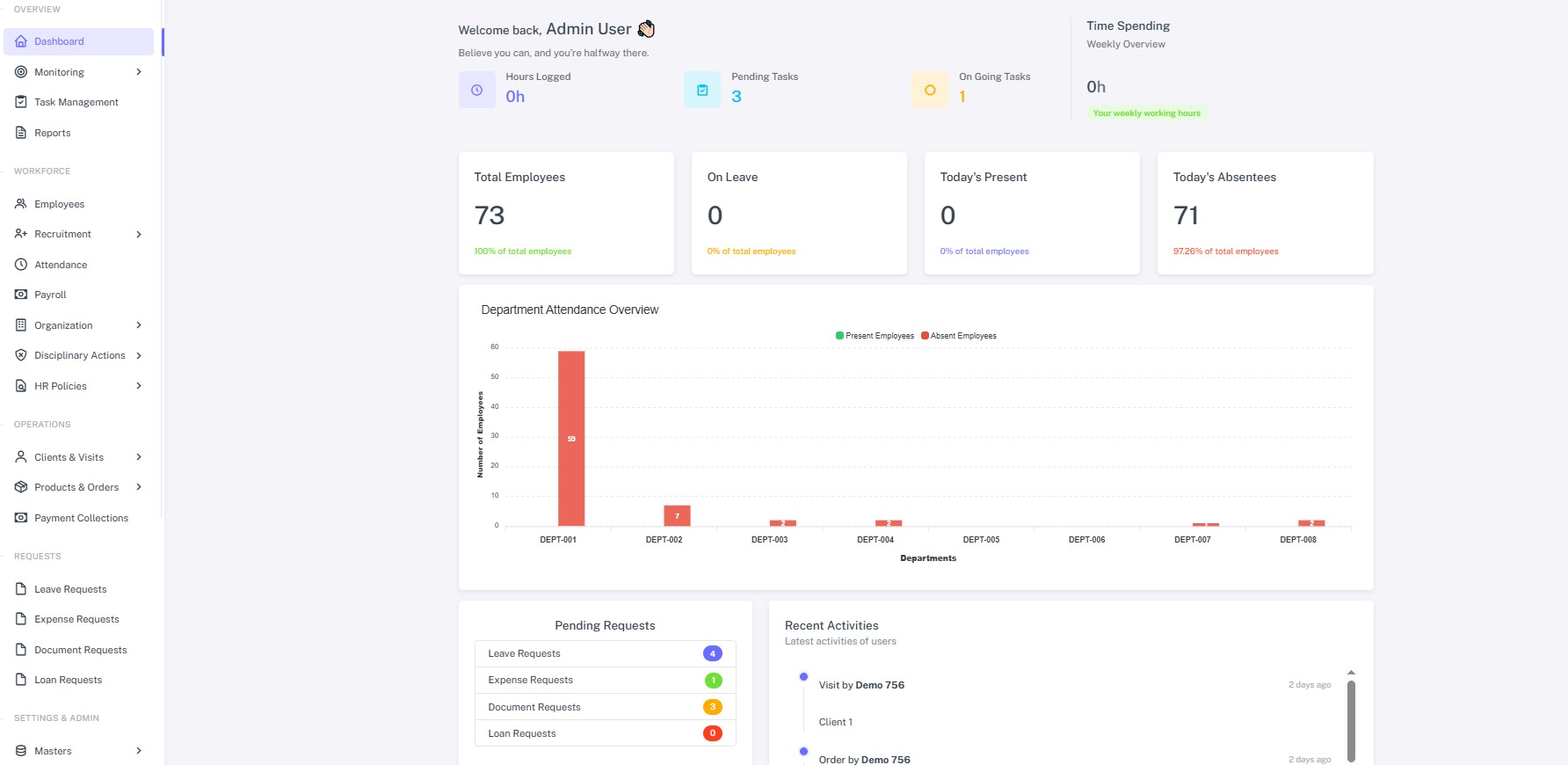Screen dimensions: 1568x765
Task: Click the Employees people icon
Action: tap(21, 204)
